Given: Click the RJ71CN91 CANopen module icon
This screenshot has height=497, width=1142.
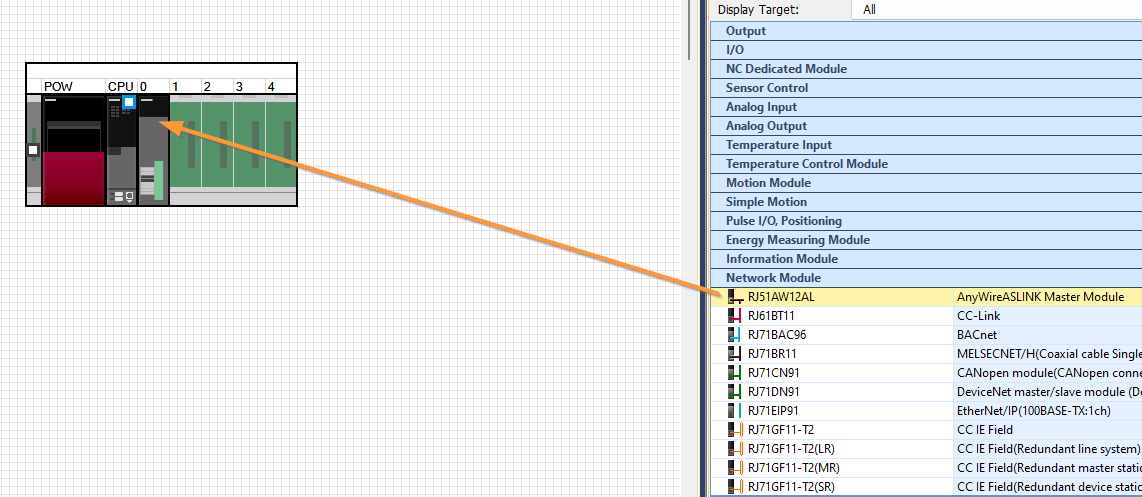Looking at the screenshot, I should click(738, 373).
